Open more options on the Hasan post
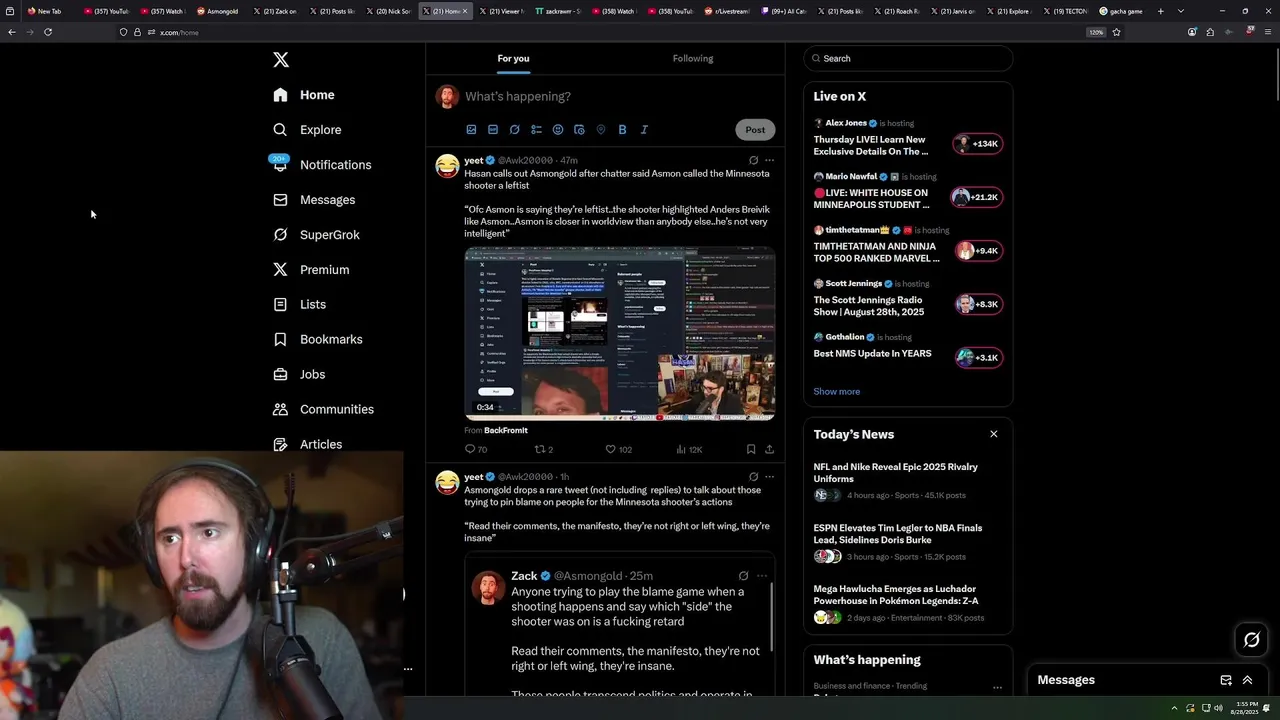Image resolution: width=1280 pixels, height=720 pixels. [769, 160]
